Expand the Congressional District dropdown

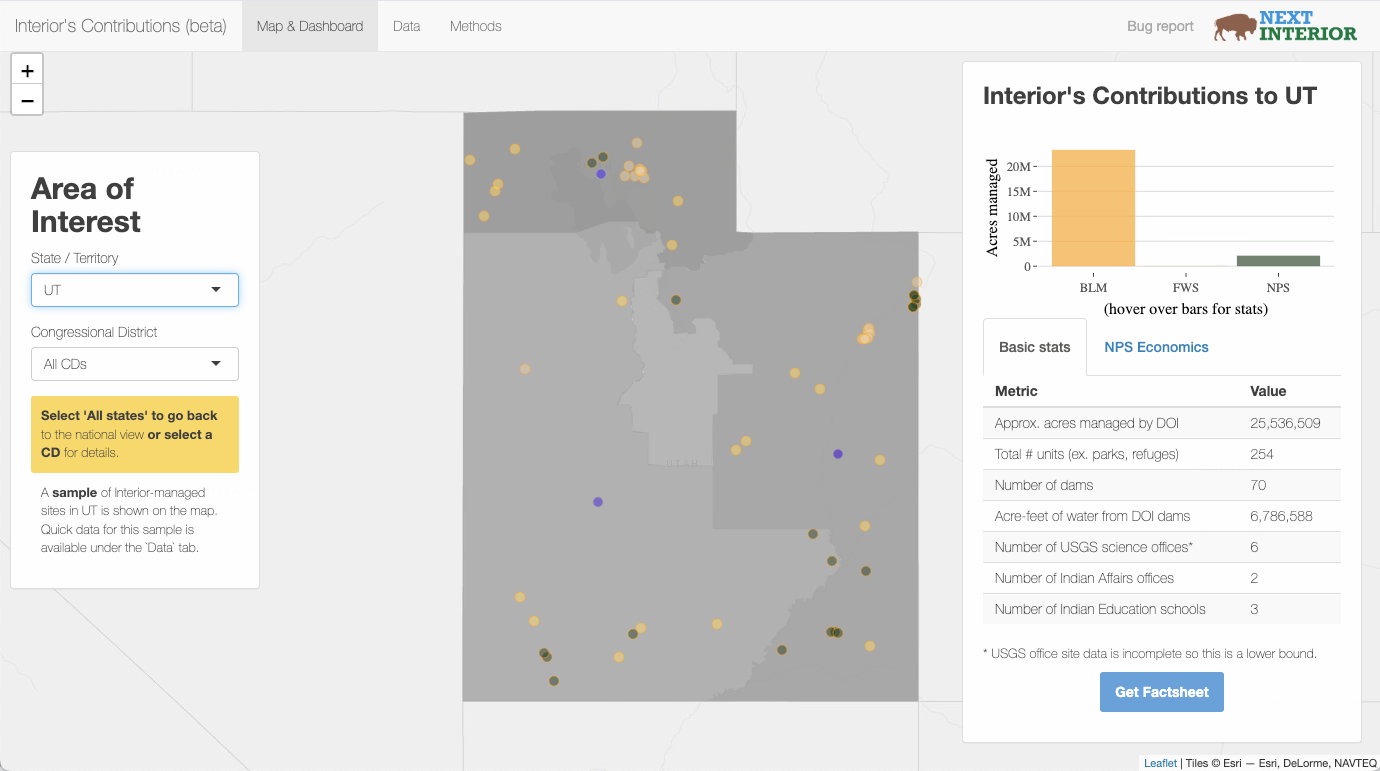tap(135, 364)
